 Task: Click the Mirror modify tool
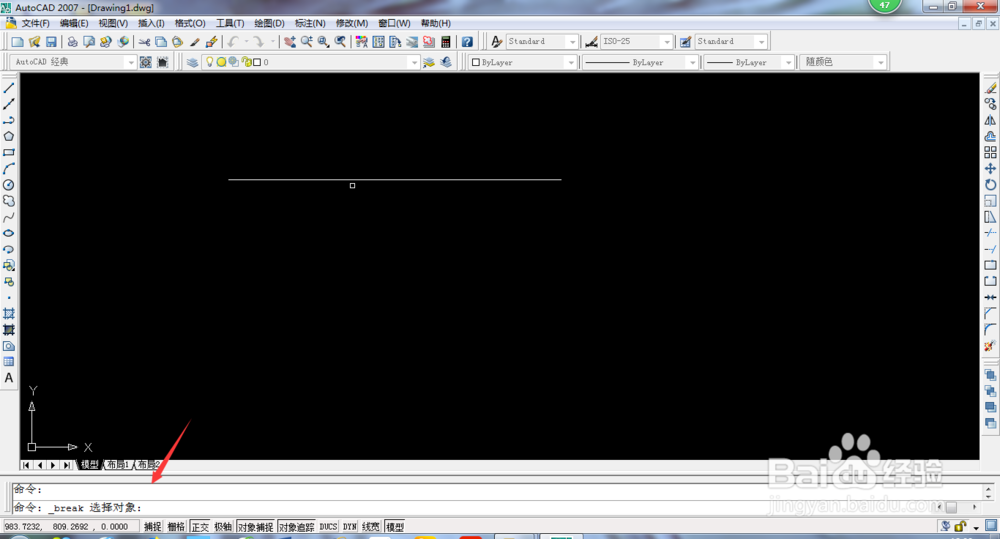click(990, 120)
